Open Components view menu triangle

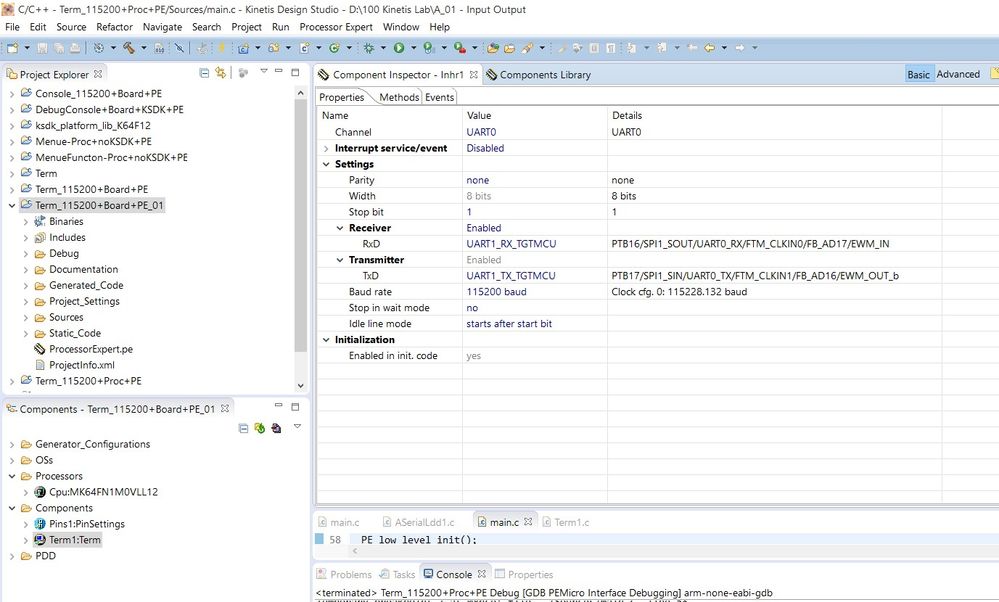coord(298,426)
